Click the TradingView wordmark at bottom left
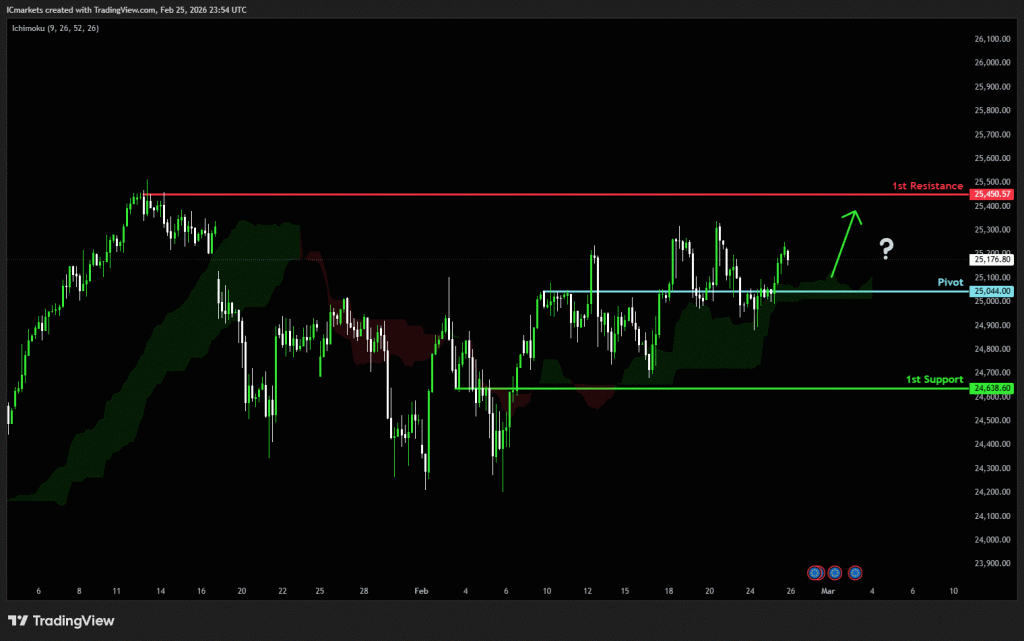This screenshot has height=641, width=1024. pos(74,621)
